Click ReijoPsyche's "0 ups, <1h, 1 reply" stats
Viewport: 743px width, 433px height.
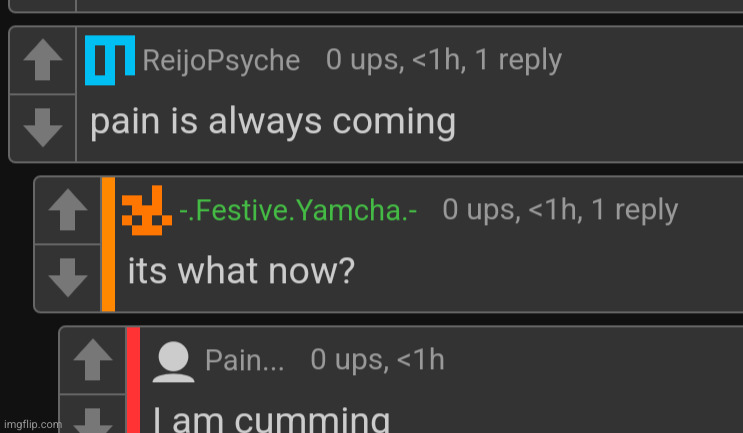[x=444, y=60]
